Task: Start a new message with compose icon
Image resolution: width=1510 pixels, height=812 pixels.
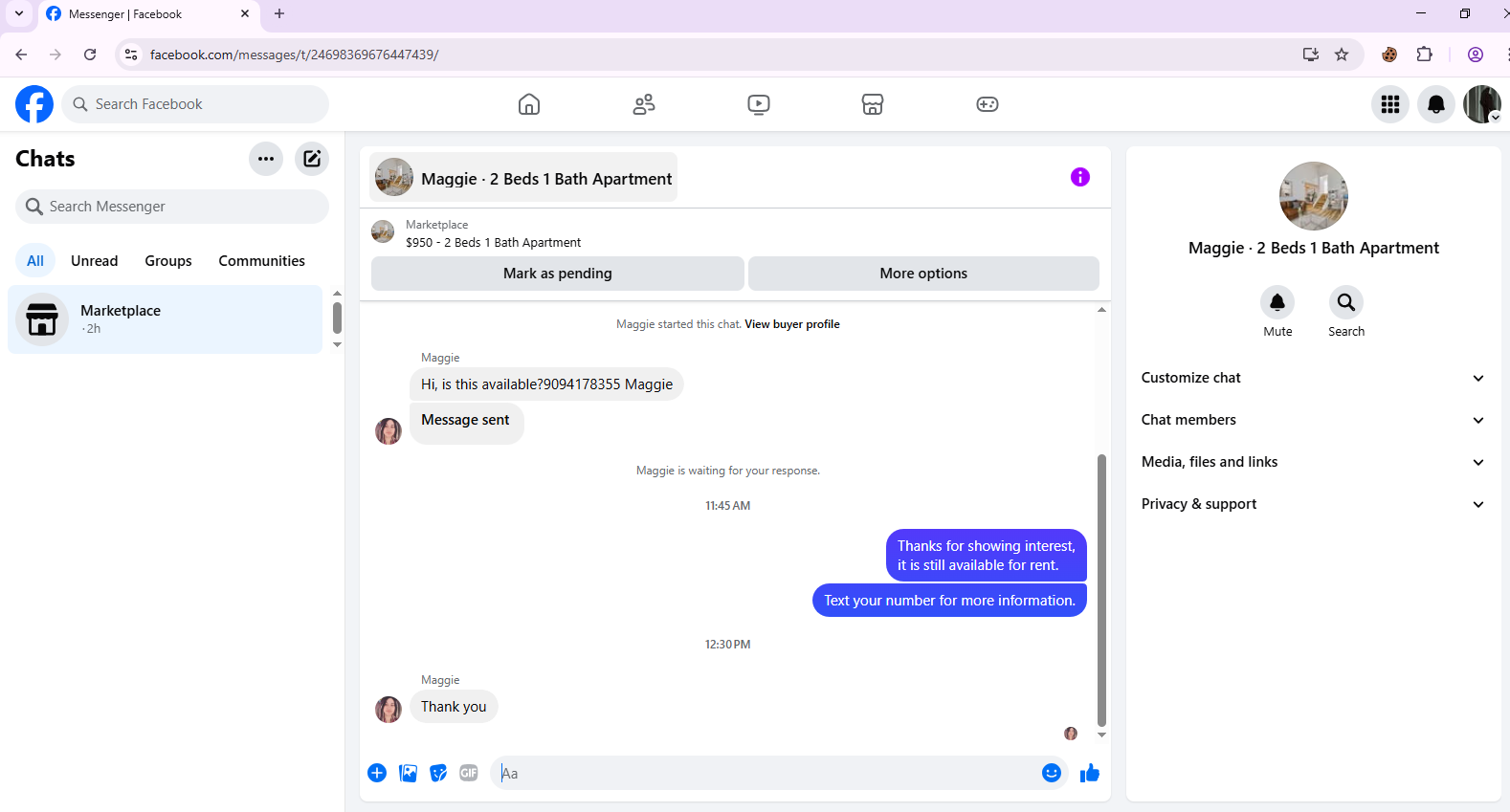Action: 312,159
